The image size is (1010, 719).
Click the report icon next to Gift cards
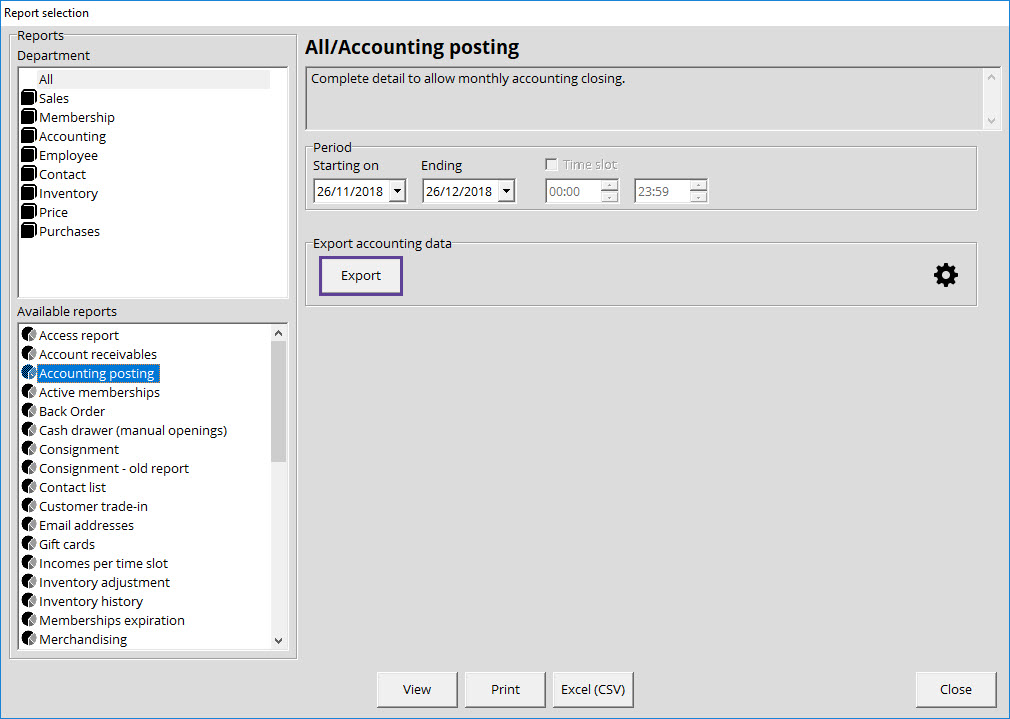pyautogui.click(x=28, y=544)
